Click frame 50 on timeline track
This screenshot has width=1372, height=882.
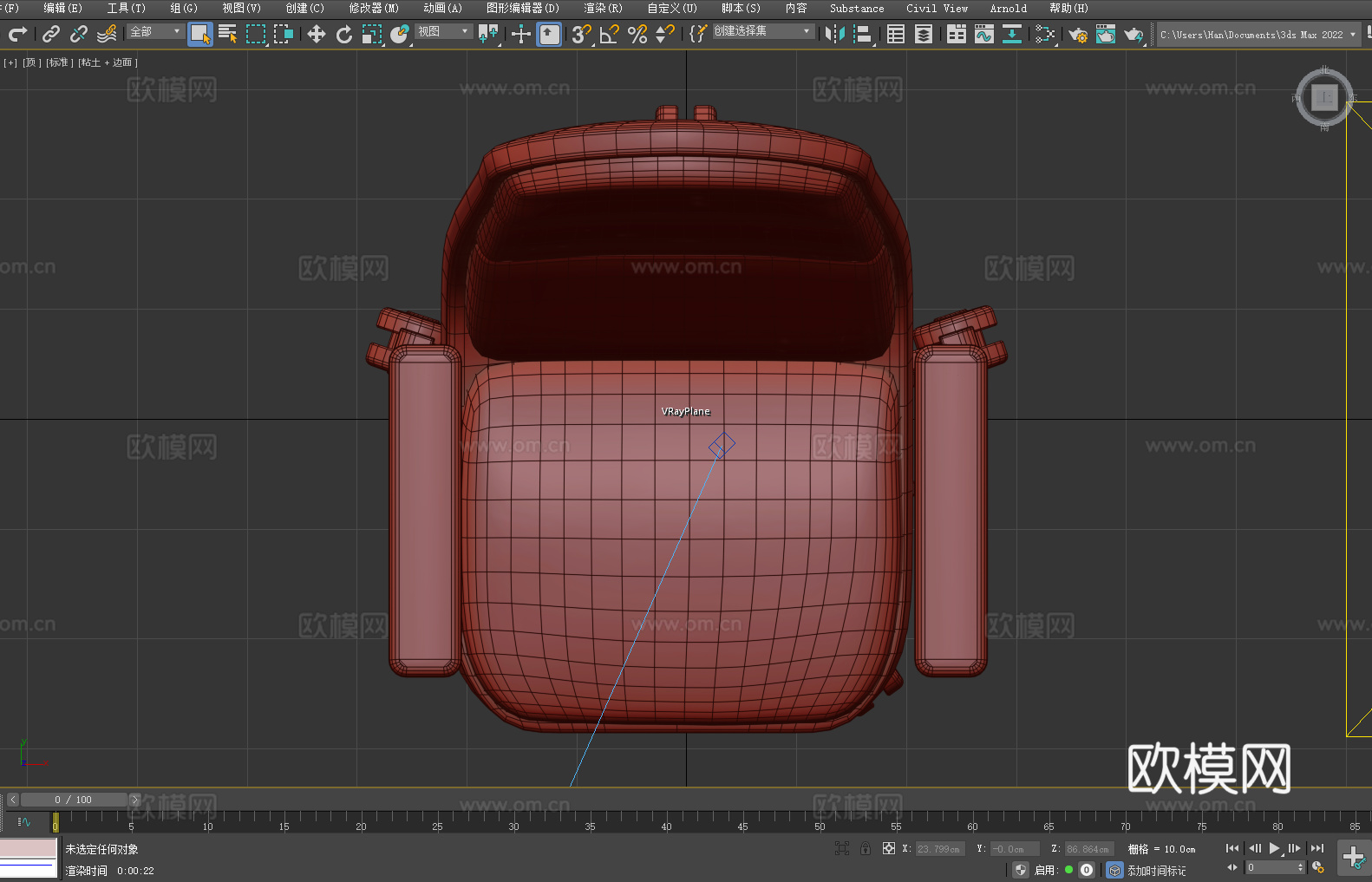[820, 821]
